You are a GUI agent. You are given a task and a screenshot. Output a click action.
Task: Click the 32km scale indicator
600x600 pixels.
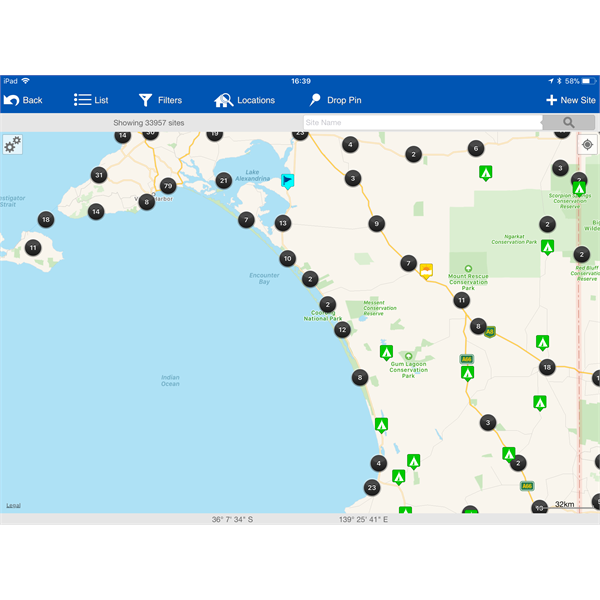click(564, 504)
